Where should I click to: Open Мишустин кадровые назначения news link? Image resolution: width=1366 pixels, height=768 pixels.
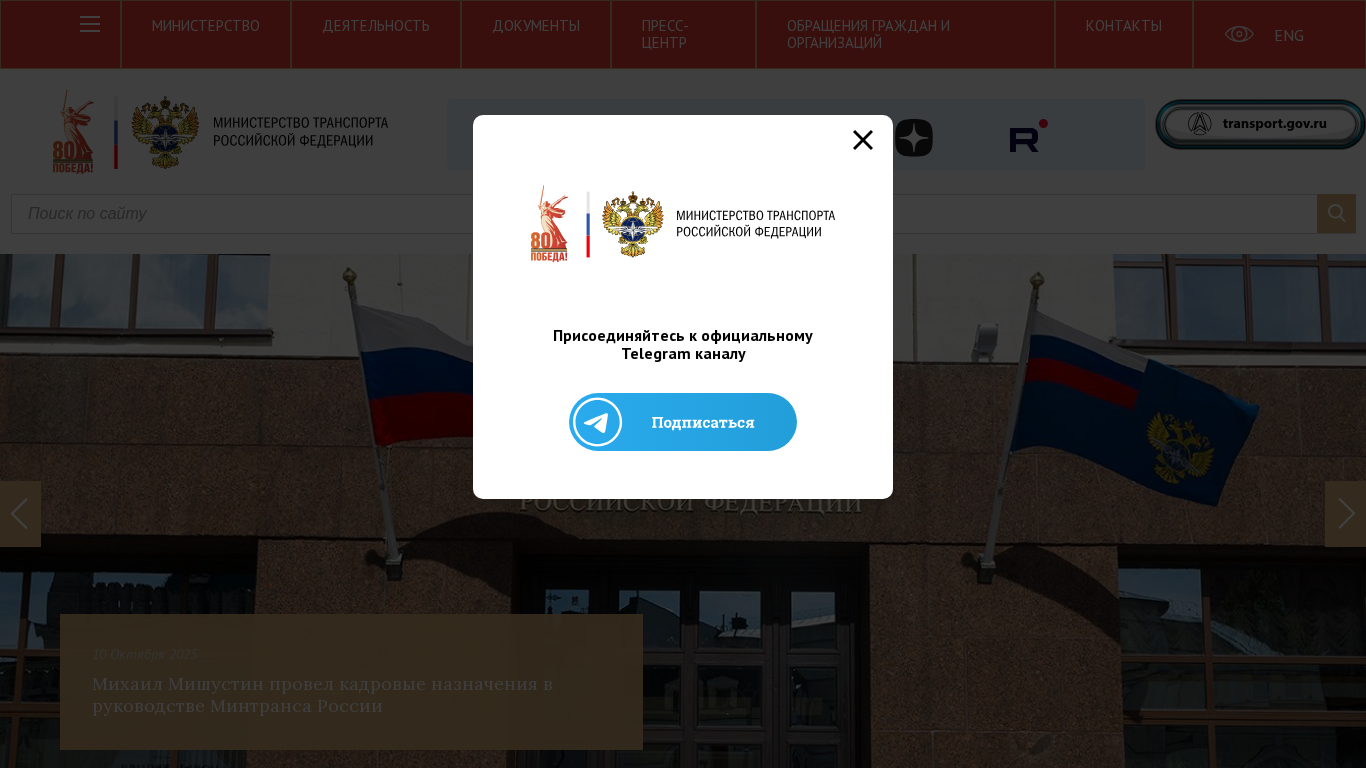pos(322,694)
